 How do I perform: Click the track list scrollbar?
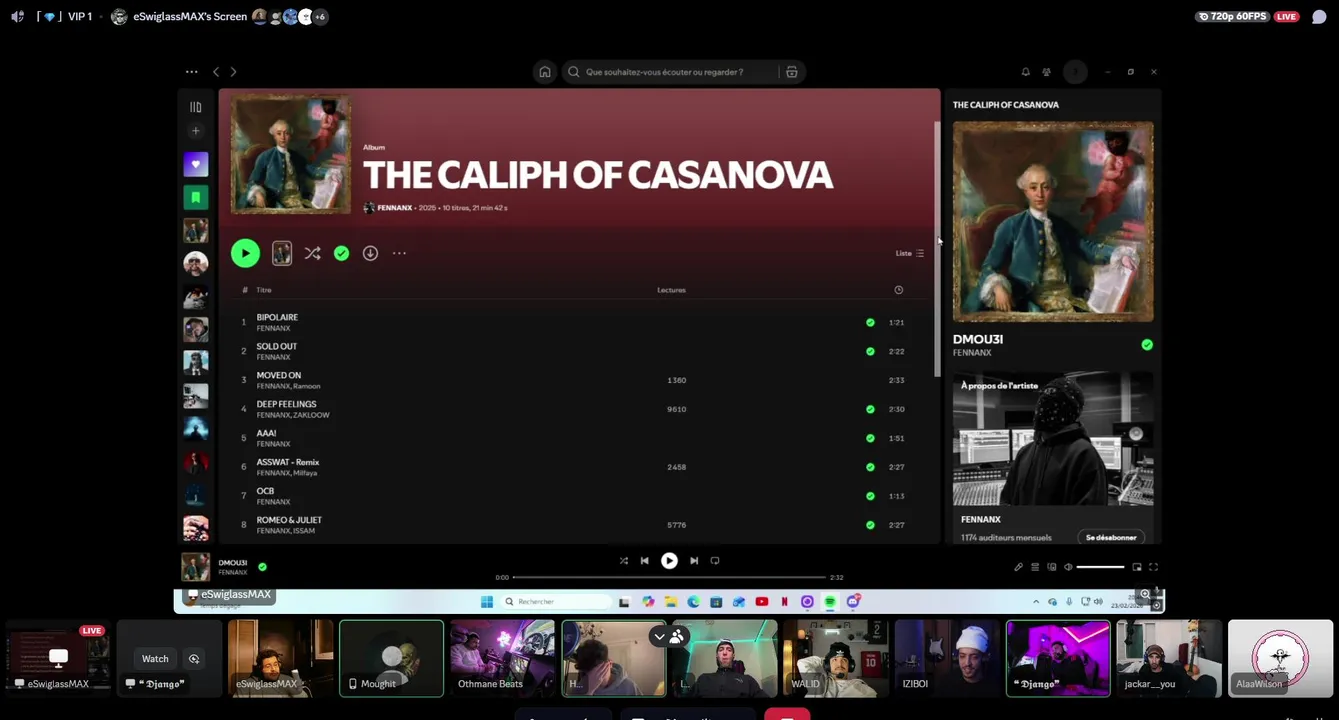point(937,249)
